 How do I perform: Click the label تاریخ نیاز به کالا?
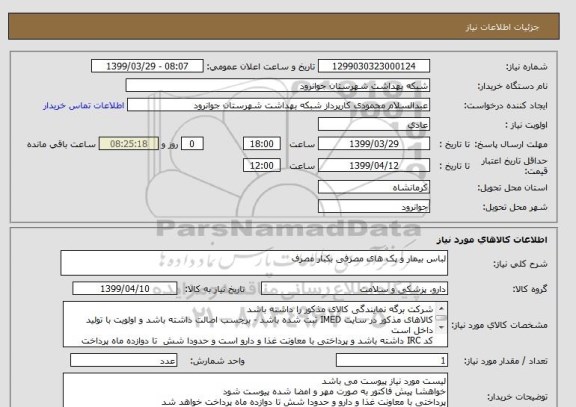click(x=215, y=289)
